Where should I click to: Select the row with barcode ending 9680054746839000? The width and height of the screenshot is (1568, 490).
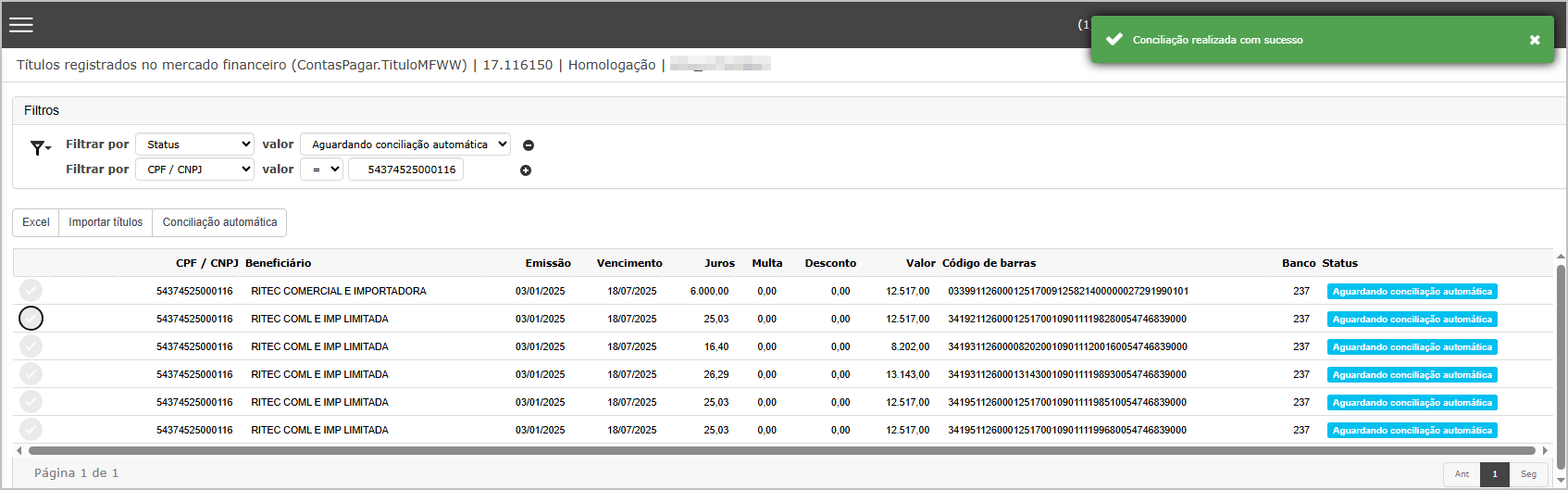[x=31, y=430]
